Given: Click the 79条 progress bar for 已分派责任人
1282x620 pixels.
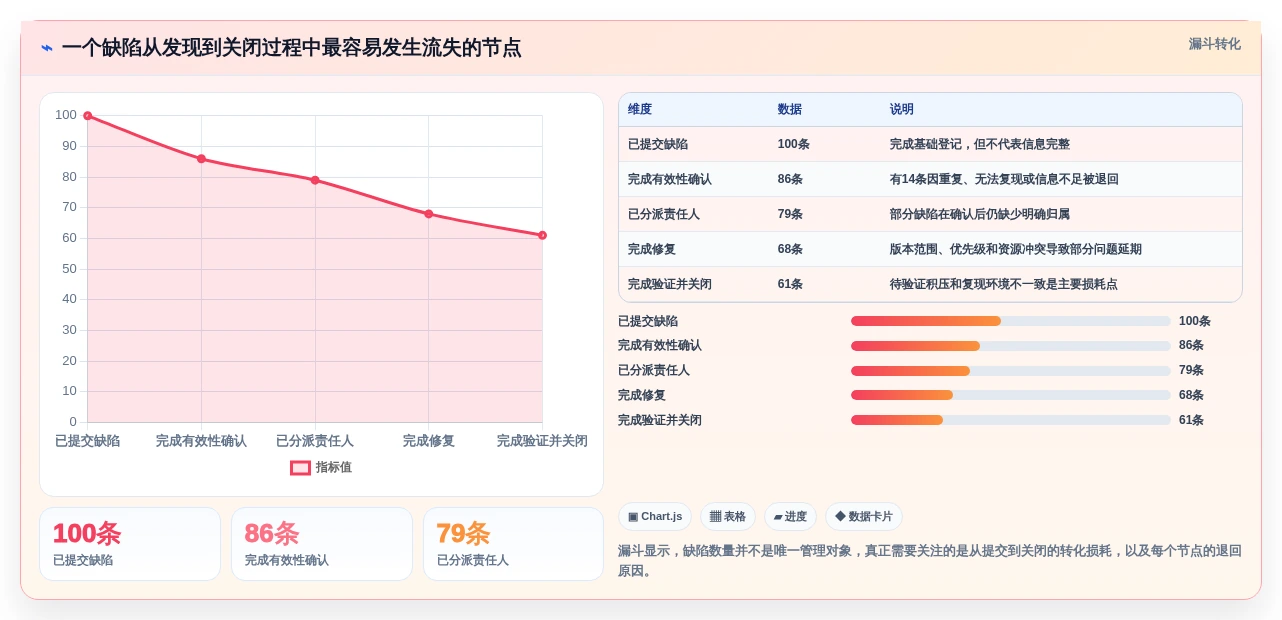Looking at the screenshot, I should tap(1011, 371).
